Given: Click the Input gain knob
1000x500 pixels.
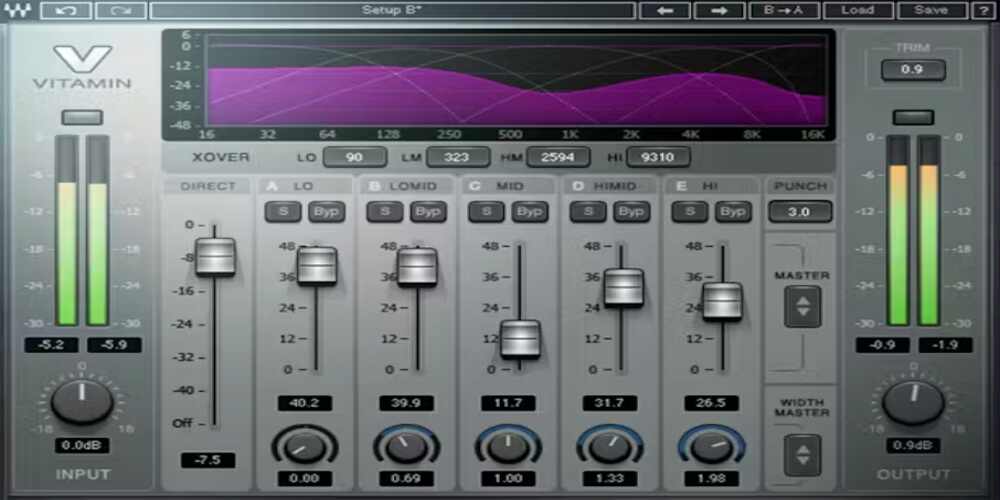Looking at the screenshot, I should click(82, 401).
